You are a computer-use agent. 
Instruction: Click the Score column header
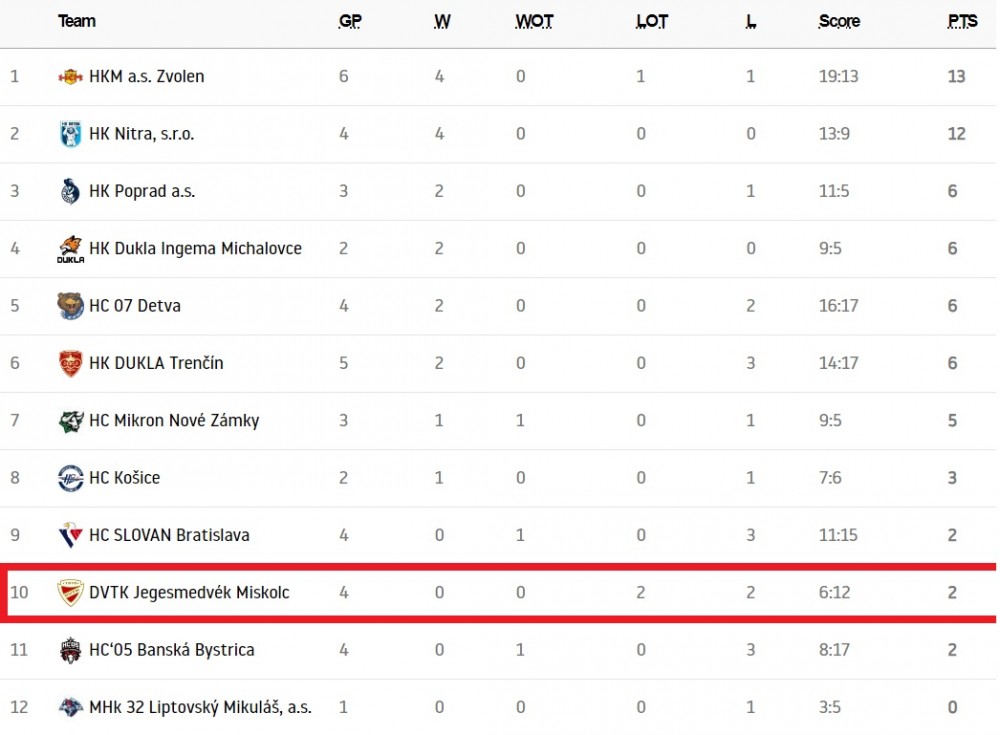[839, 22]
